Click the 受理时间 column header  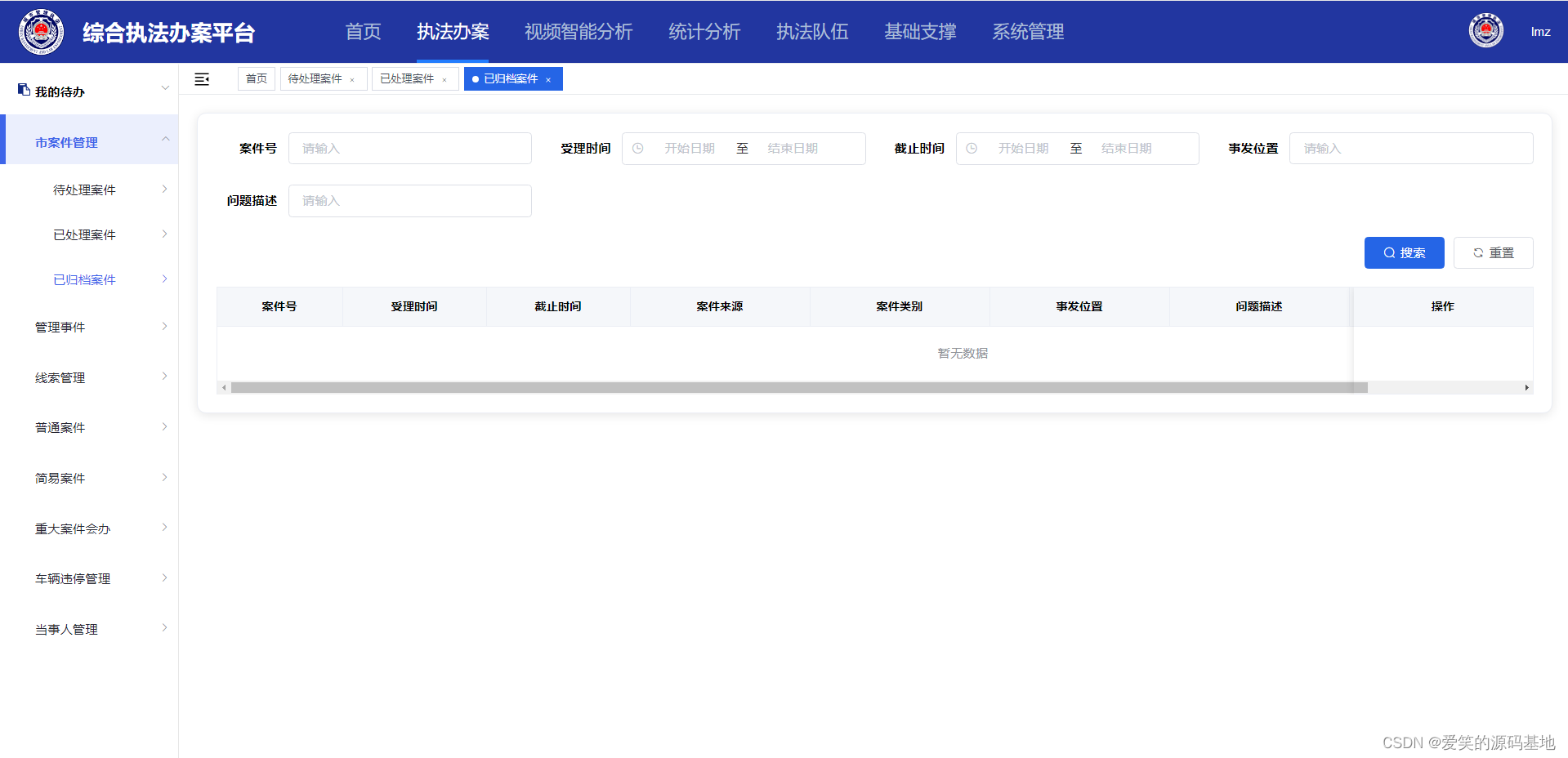pyautogui.click(x=414, y=306)
